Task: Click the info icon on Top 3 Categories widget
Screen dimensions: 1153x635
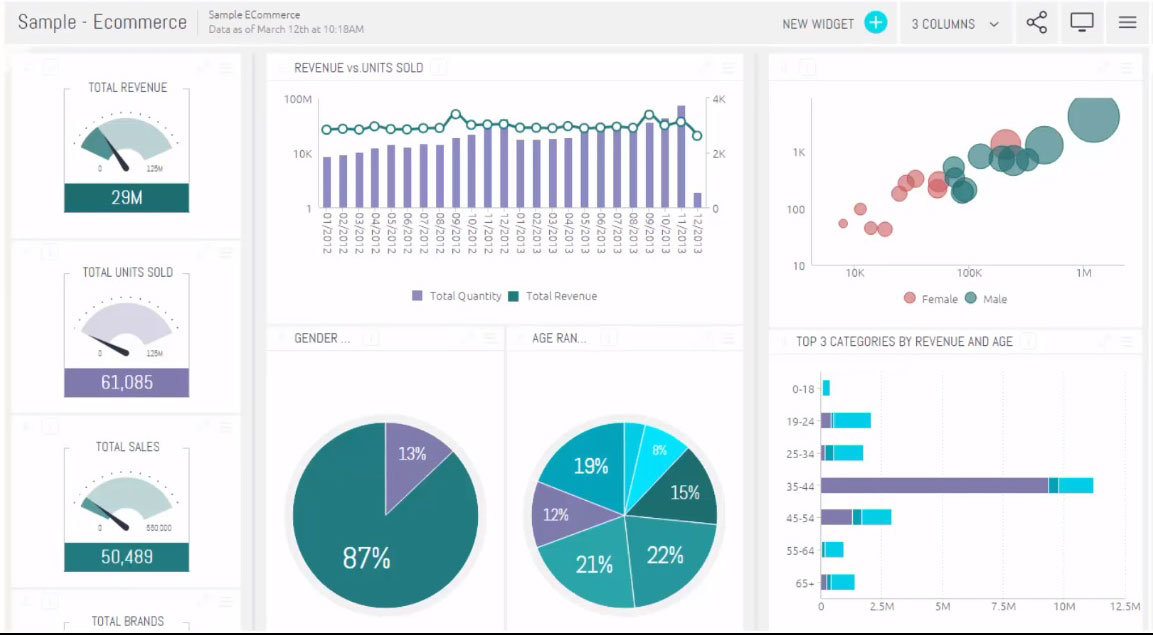Action: pyautogui.click(x=1028, y=341)
